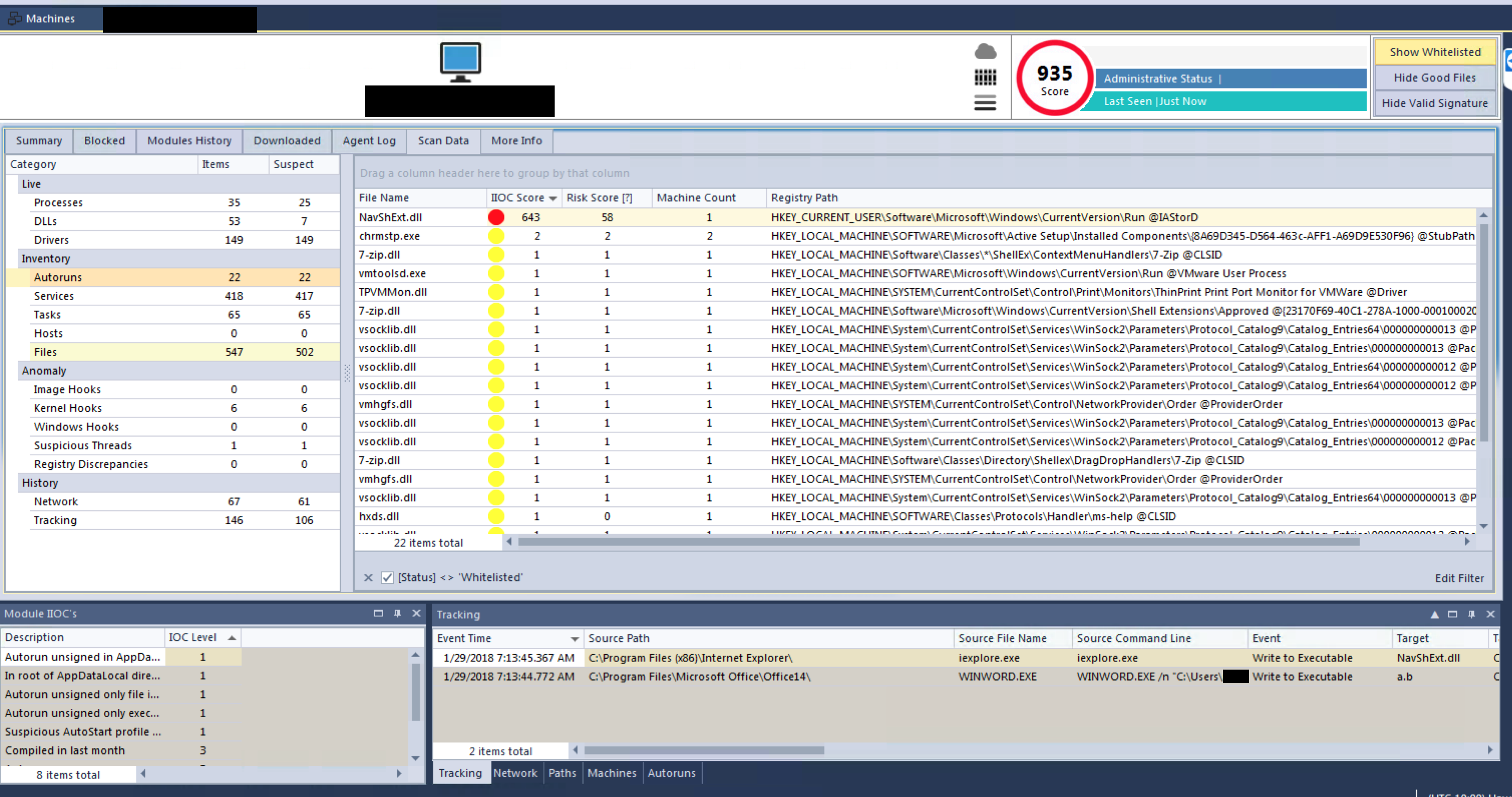Click Edit Filter link
Image resolution: width=1512 pixels, height=797 pixels.
1459,578
